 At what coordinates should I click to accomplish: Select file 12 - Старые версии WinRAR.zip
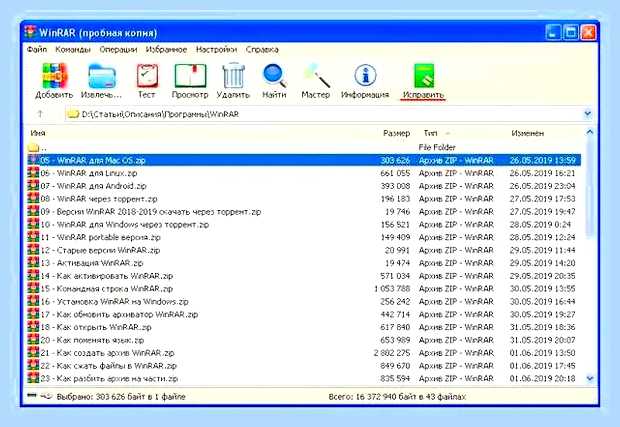point(100,250)
